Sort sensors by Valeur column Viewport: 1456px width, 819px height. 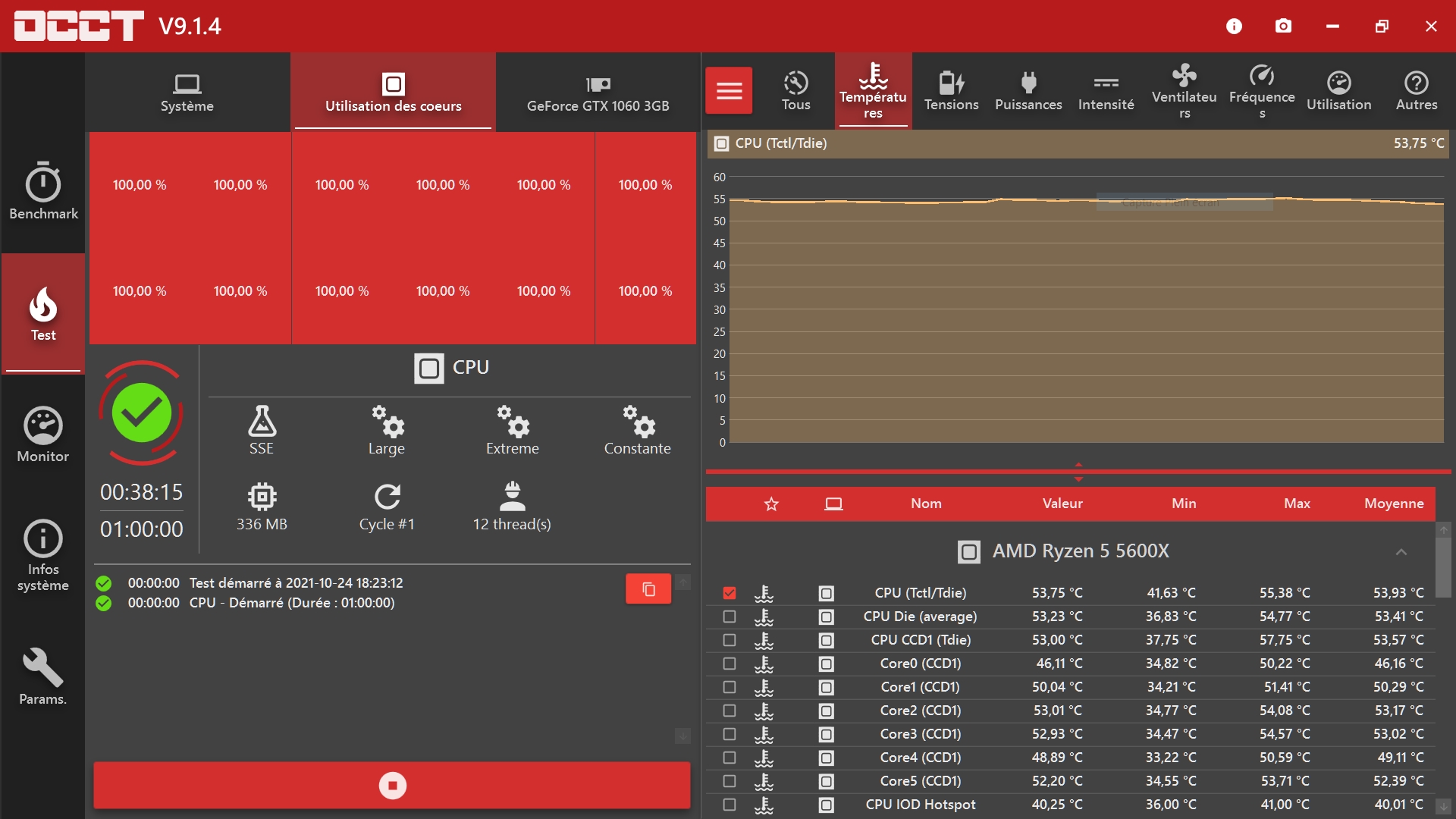pos(1062,504)
